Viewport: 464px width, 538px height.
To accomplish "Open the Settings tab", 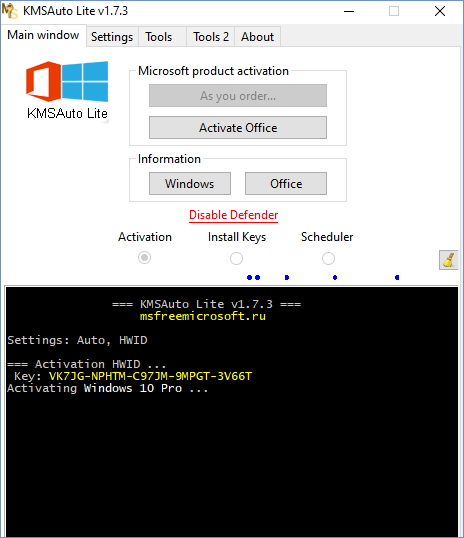I will coord(112,37).
